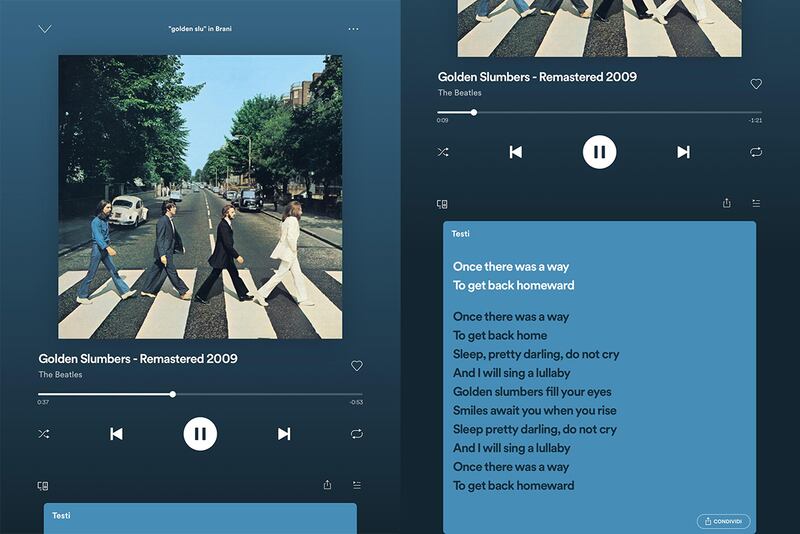Like the song in the left player

point(357,366)
